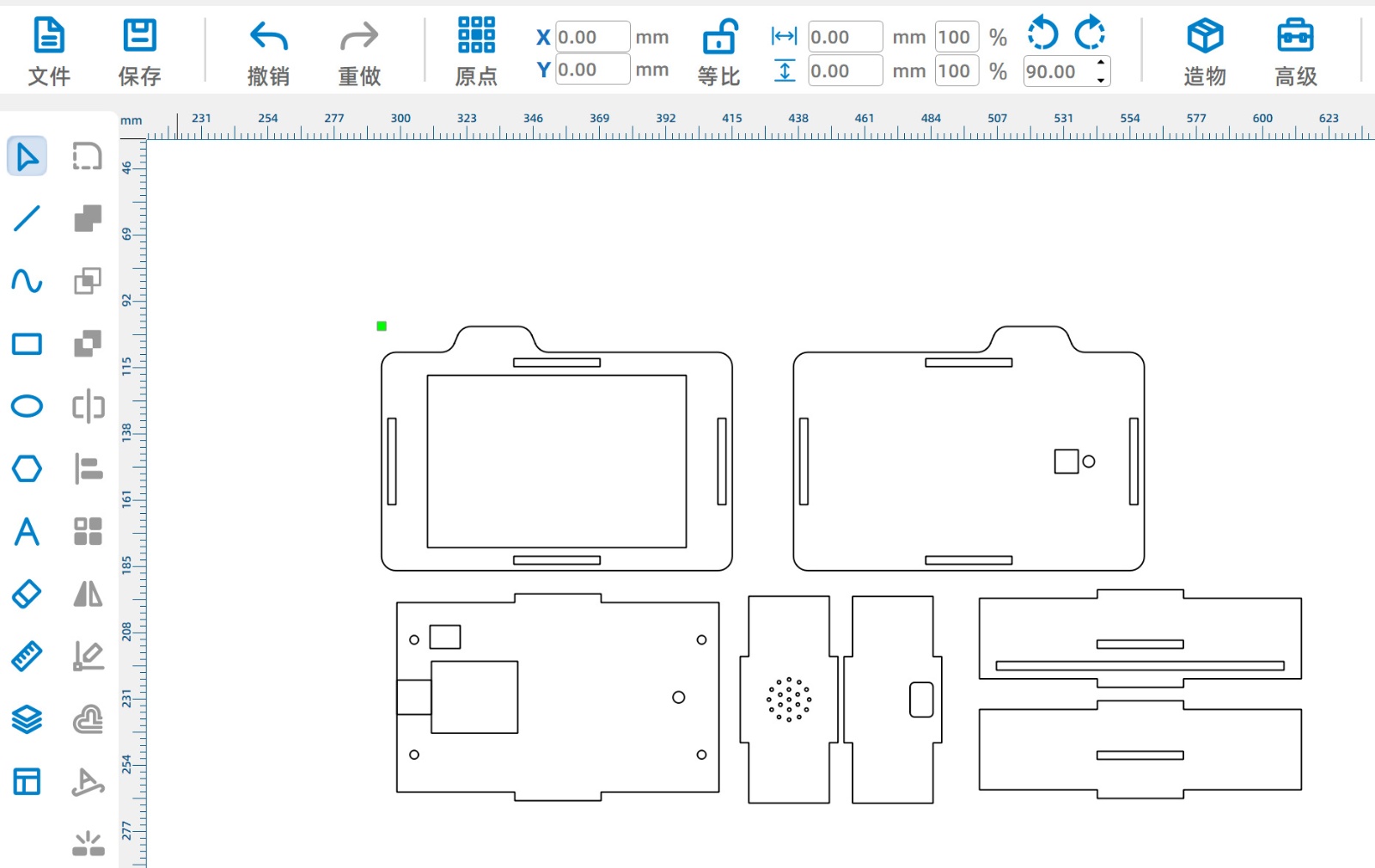Pick the Rectangle shape tool
The height and width of the screenshot is (868, 1375).
click(x=27, y=344)
